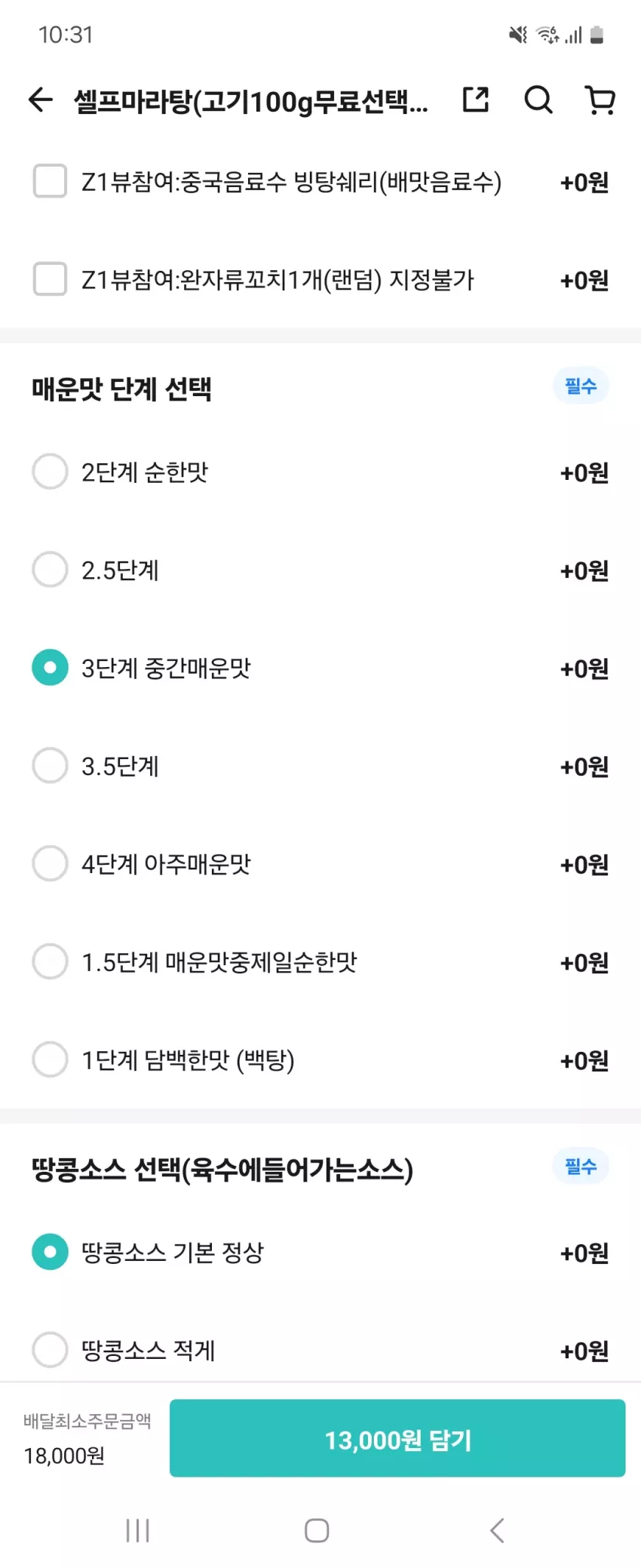This screenshot has height=1568, width=641.
Task: Select 1.5단계 매운맛중제일순한맛 option
Action: tap(320, 963)
